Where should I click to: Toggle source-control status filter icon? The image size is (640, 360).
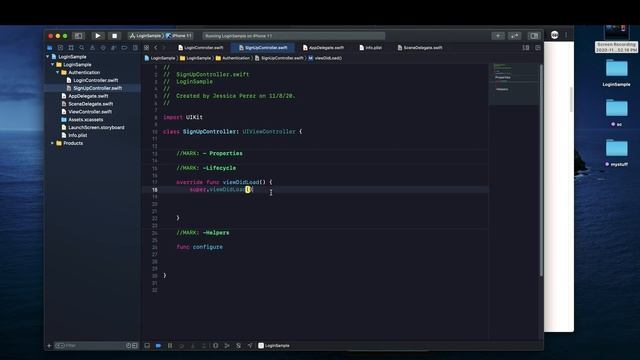pos(135,346)
